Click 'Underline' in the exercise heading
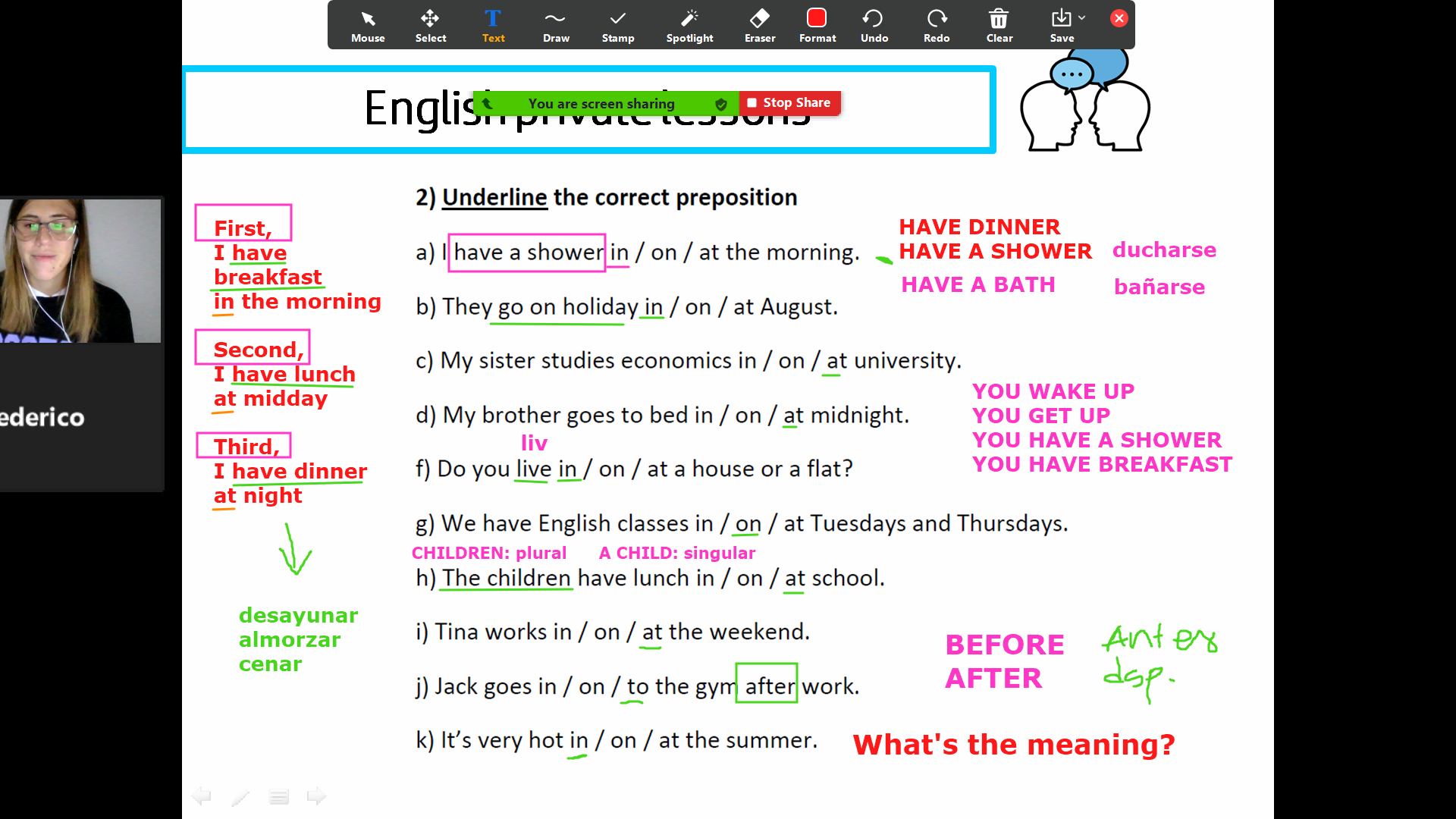The image size is (1456, 819). (494, 197)
